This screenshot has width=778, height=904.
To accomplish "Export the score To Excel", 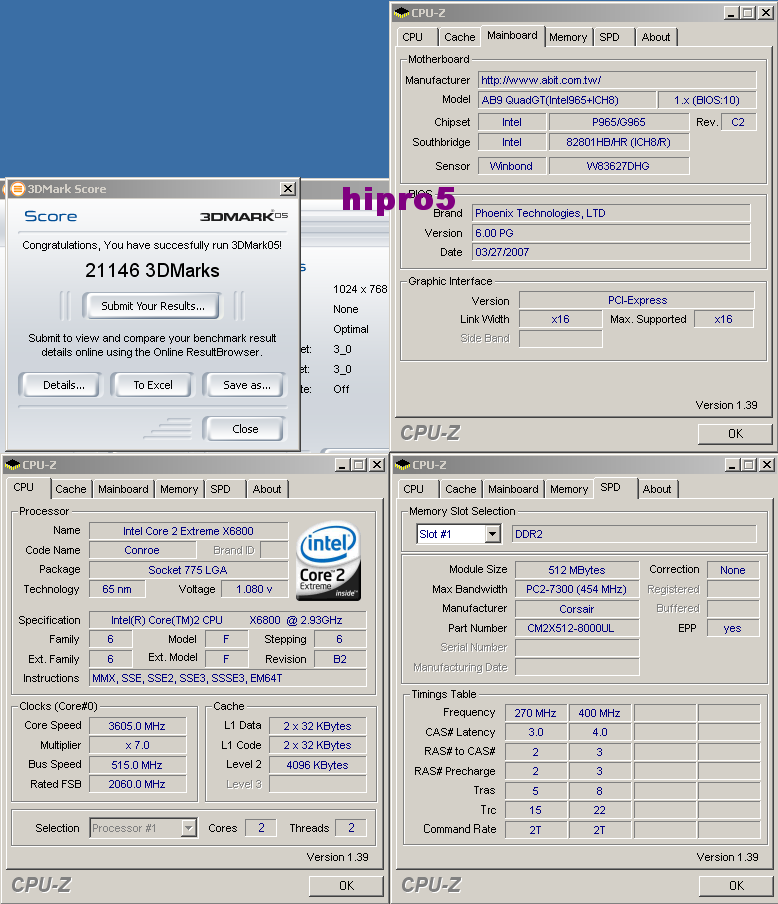I will 153,385.
